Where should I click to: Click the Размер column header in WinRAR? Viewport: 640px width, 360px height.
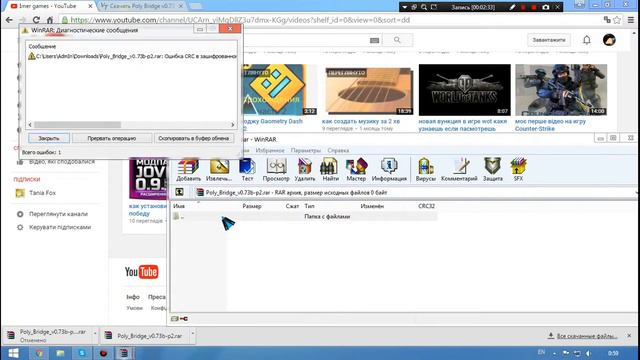251,206
